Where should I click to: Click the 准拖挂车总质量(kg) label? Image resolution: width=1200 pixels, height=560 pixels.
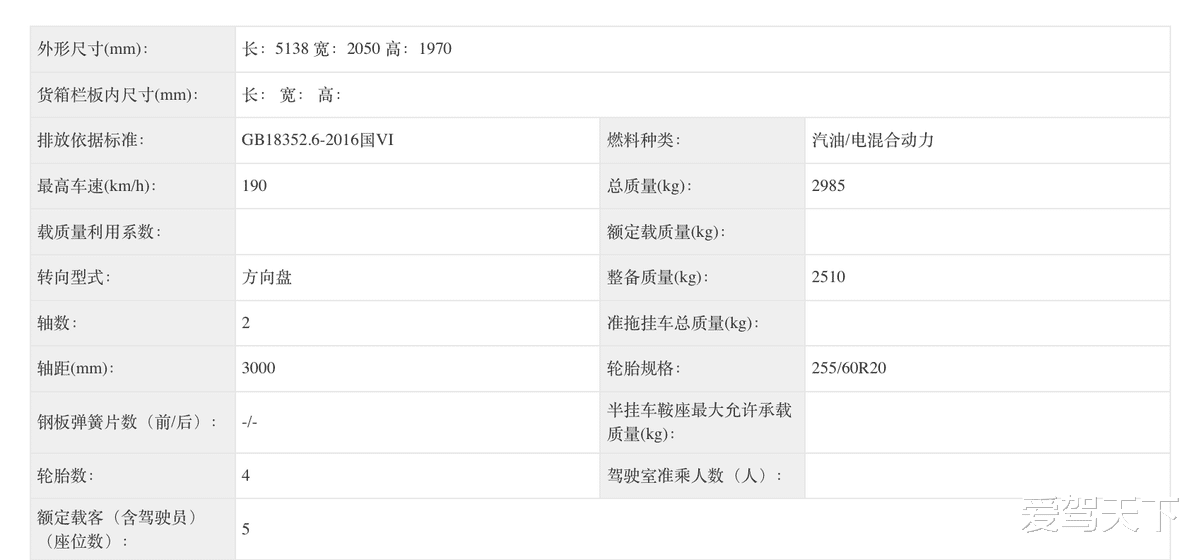681,323
